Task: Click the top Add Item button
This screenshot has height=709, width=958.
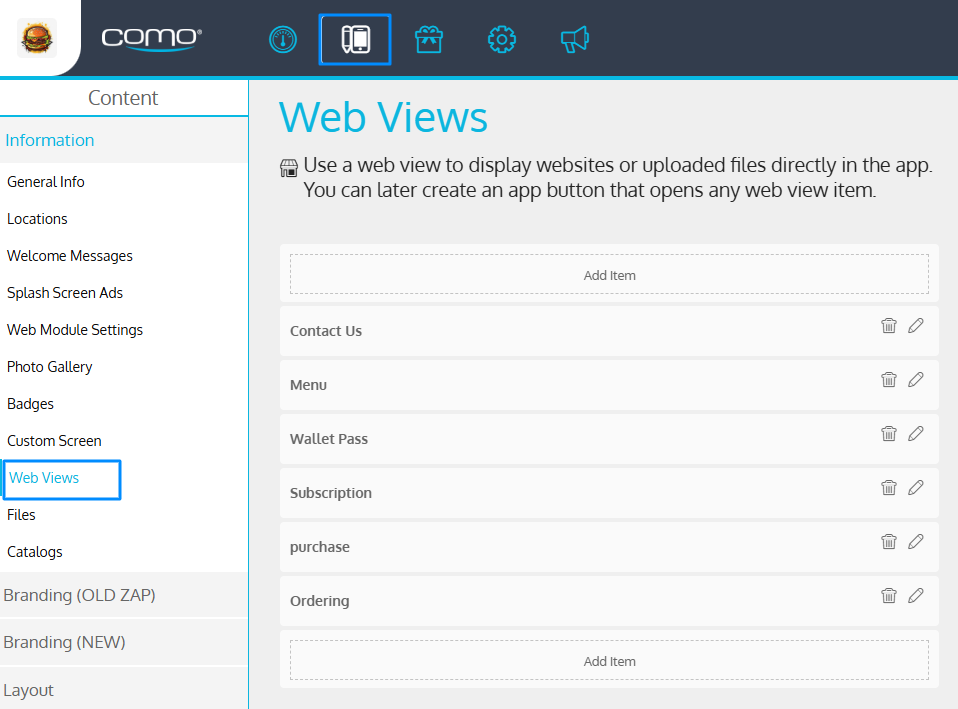Action: (x=609, y=275)
